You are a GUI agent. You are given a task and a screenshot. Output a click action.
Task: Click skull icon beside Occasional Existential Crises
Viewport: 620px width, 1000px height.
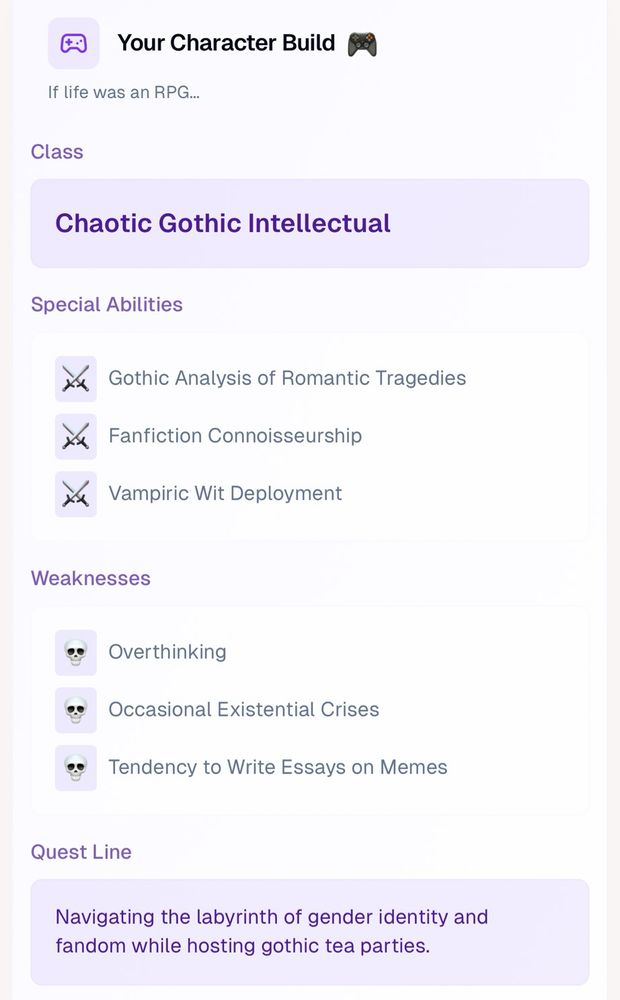point(76,710)
